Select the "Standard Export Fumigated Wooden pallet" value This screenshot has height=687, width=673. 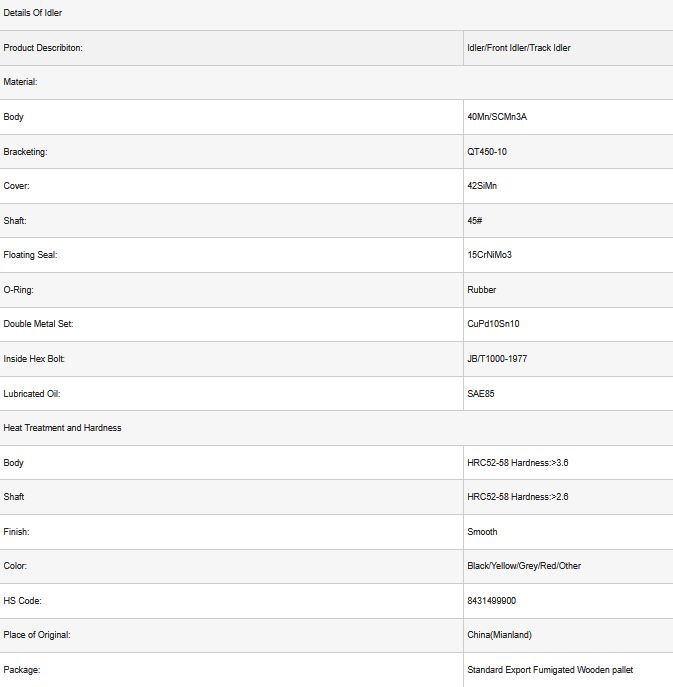pyautogui.click(x=550, y=670)
